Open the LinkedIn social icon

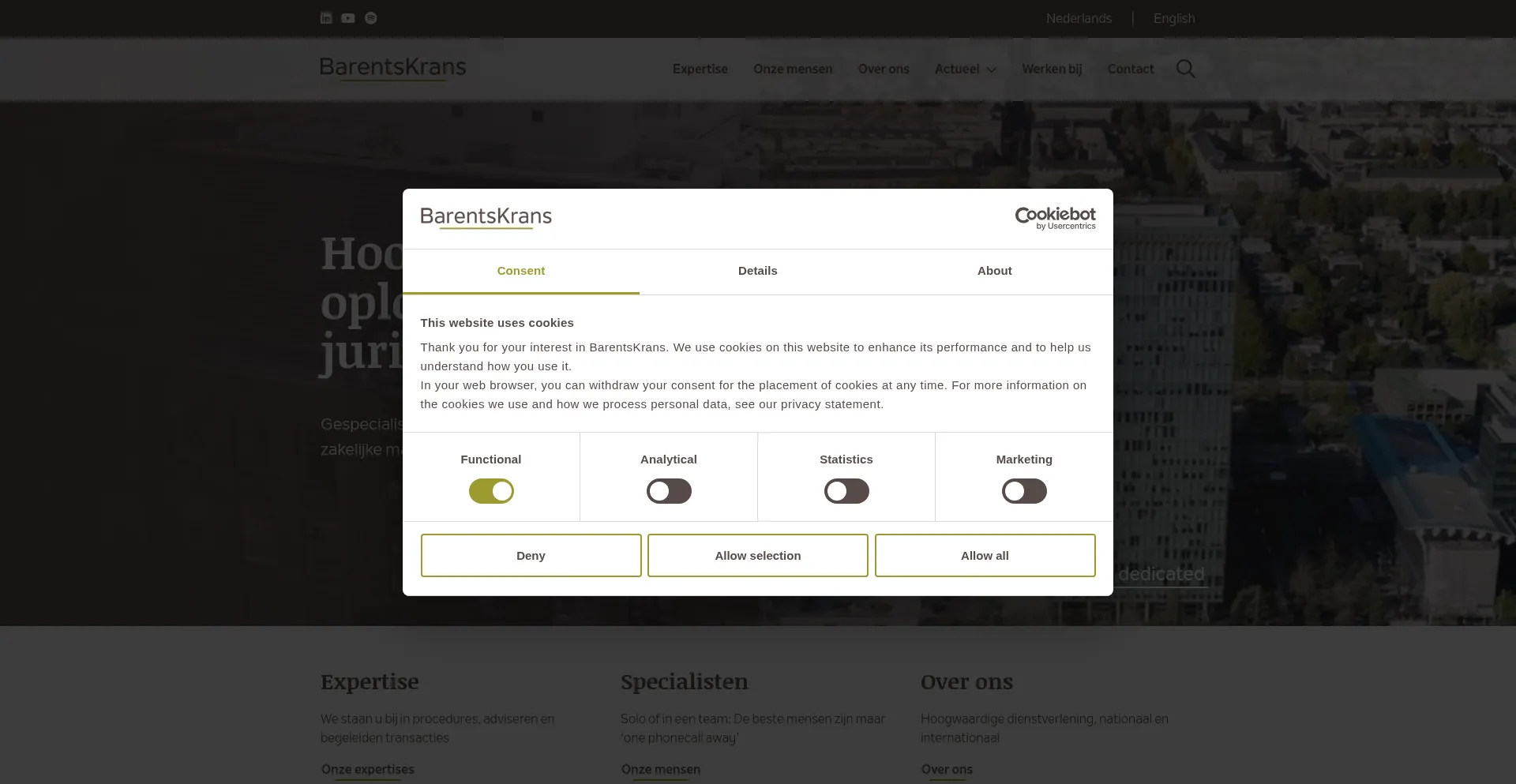(326, 18)
